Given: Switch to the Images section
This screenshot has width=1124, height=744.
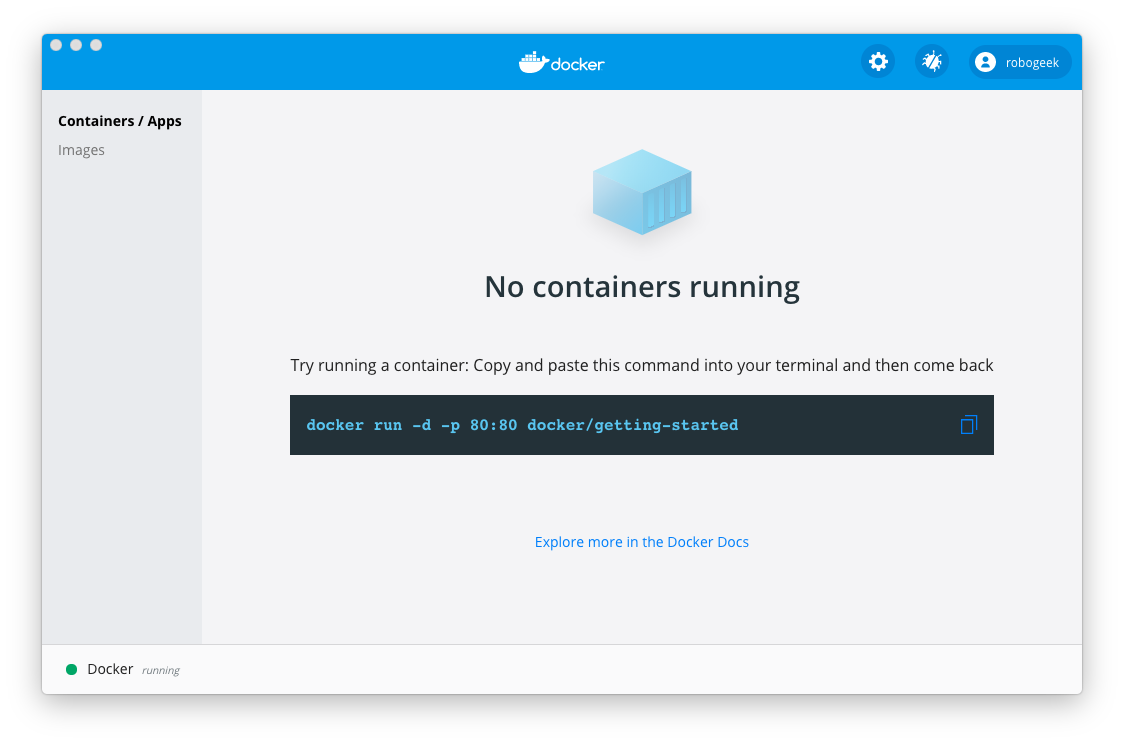Looking at the screenshot, I should pos(81,150).
